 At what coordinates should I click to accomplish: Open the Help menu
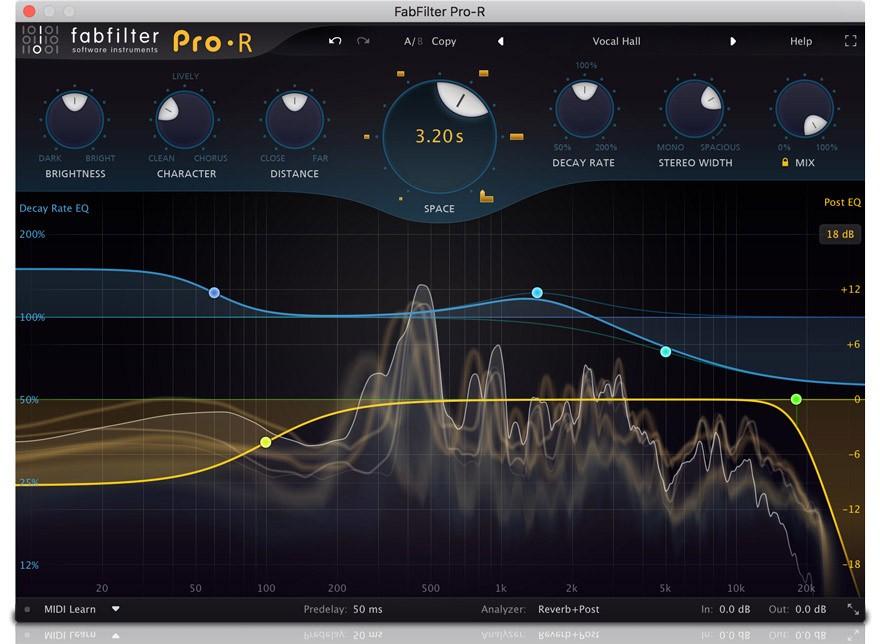point(801,41)
